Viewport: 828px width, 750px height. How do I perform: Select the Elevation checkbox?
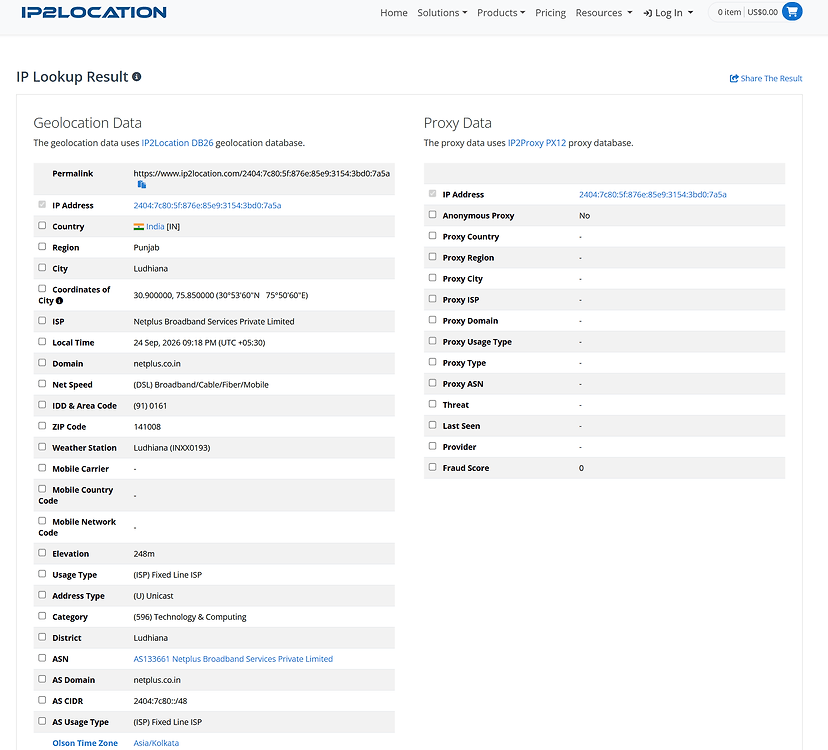pyautogui.click(x=42, y=553)
